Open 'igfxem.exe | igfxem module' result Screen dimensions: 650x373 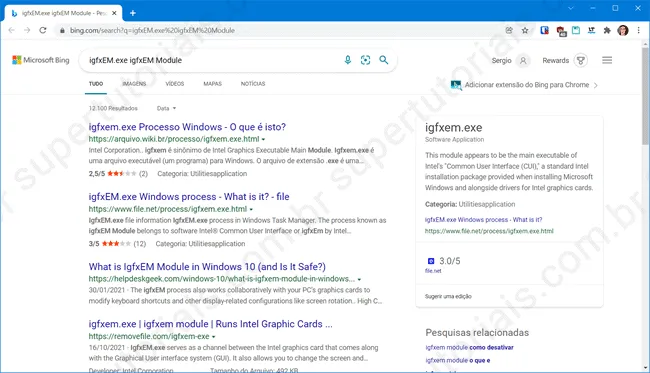210,324
